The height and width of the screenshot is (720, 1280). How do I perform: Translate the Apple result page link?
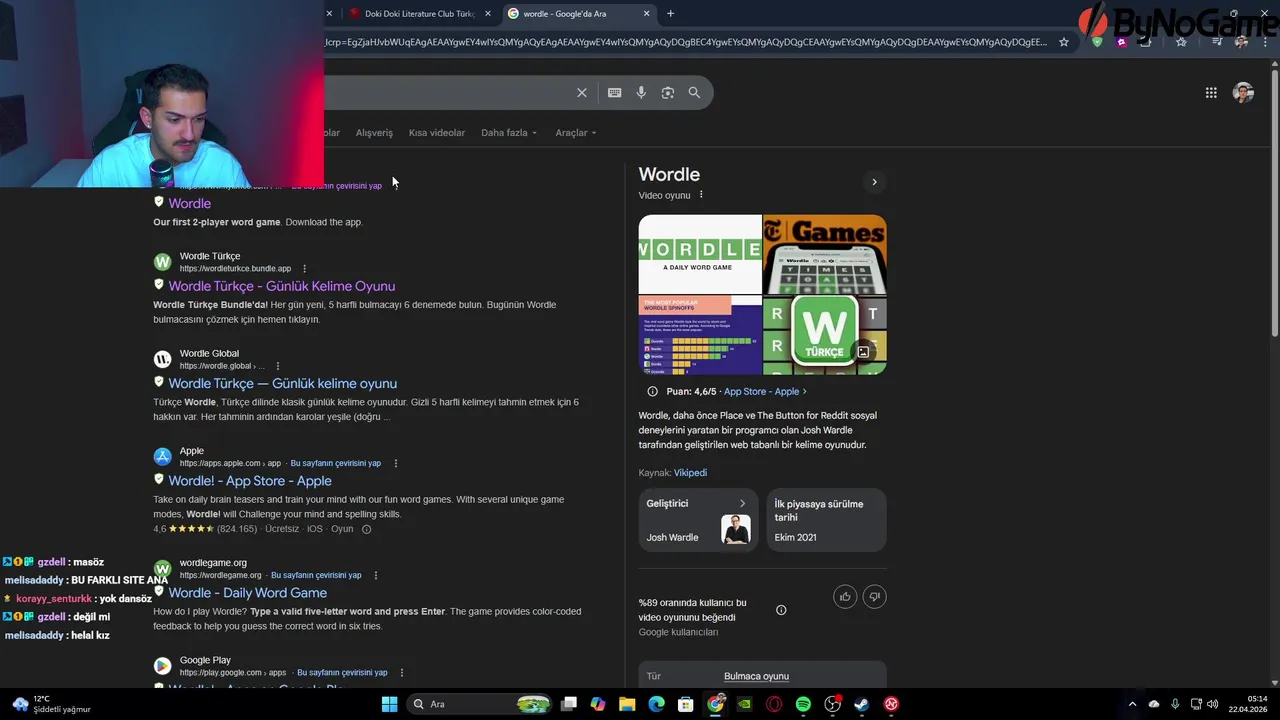[x=336, y=463]
